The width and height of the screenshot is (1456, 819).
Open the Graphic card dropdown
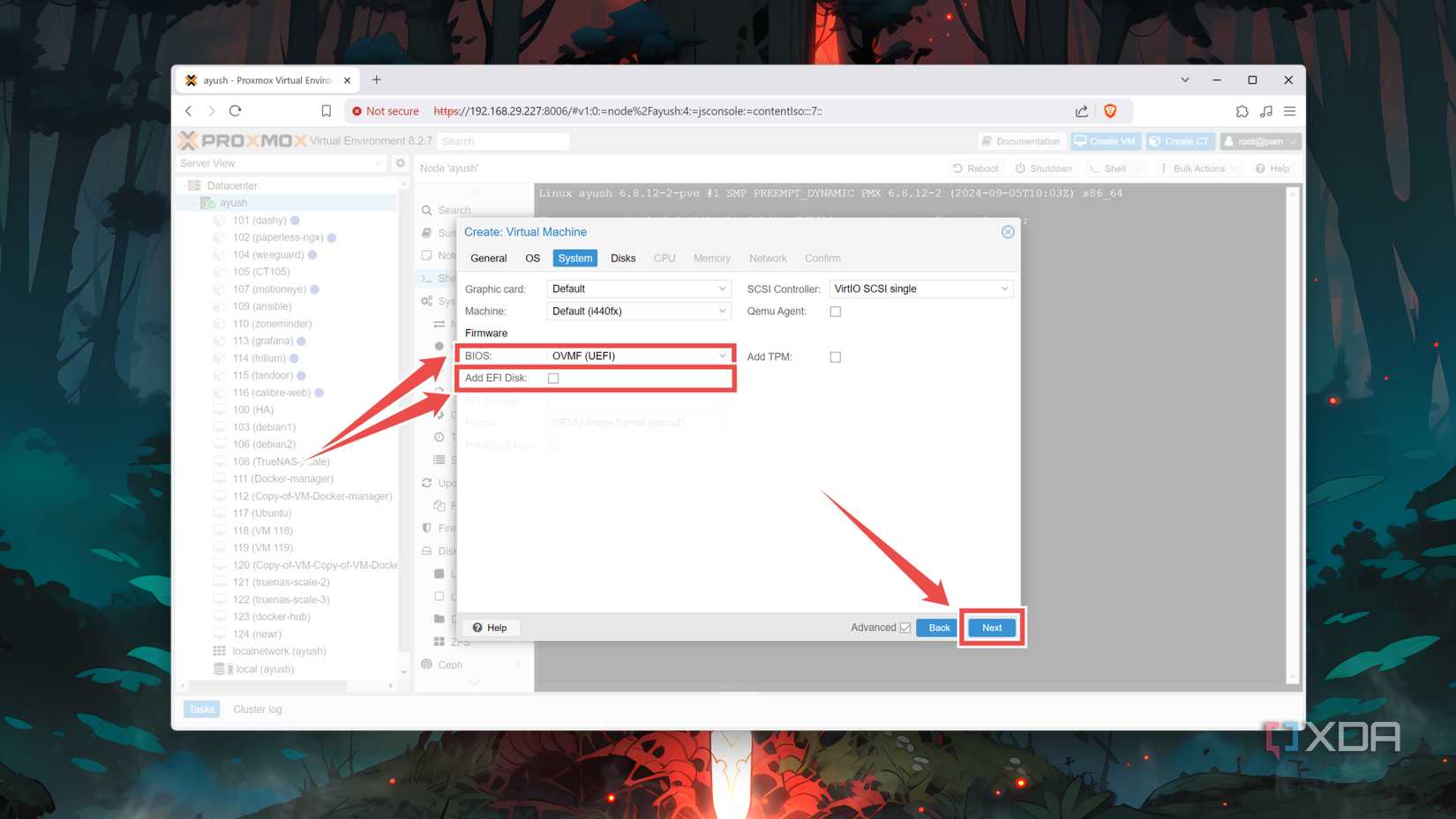pyautogui.click(x=639, y=289)
